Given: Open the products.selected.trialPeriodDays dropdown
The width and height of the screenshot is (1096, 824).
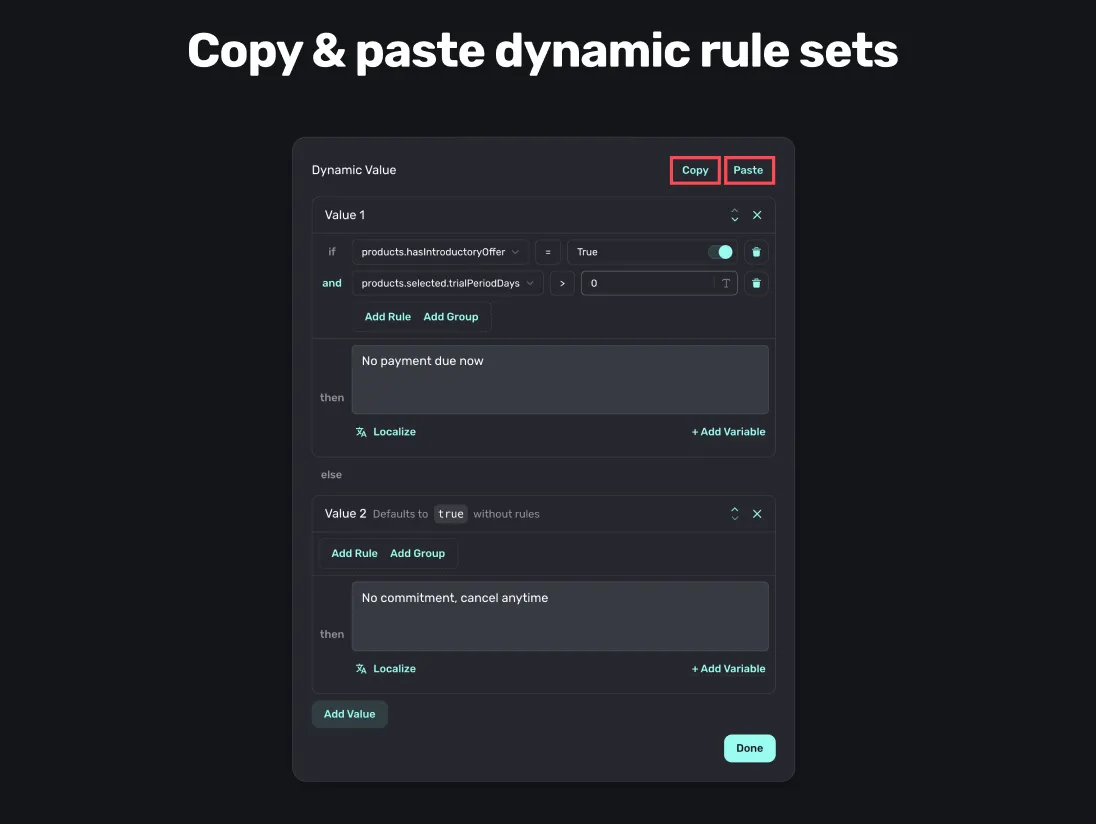Looking at the screenshot, I should click(x=447, y=283).
